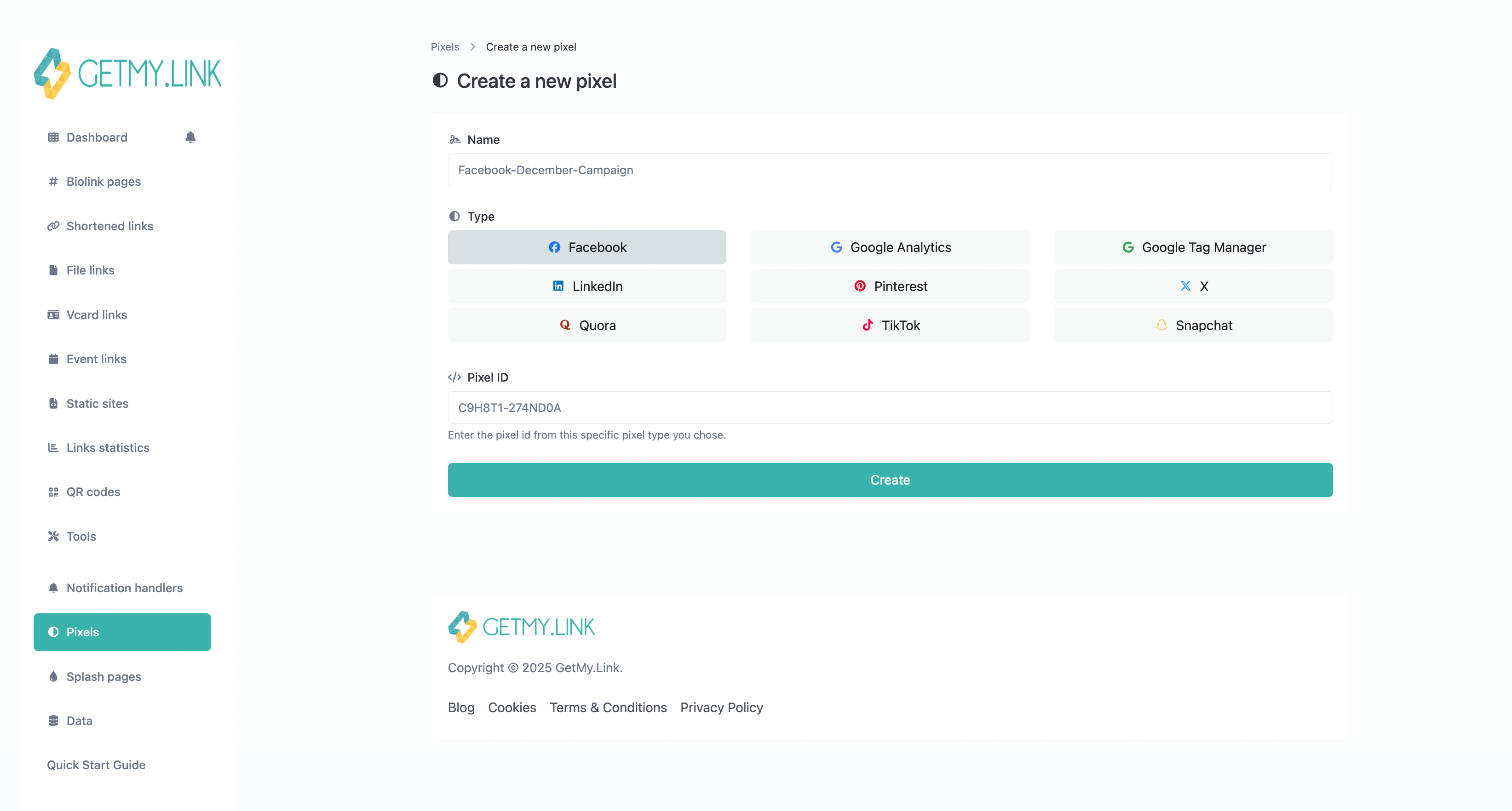Click the Create button
The height and width of the screenshot is (811, 1512).
click(890, 480)
